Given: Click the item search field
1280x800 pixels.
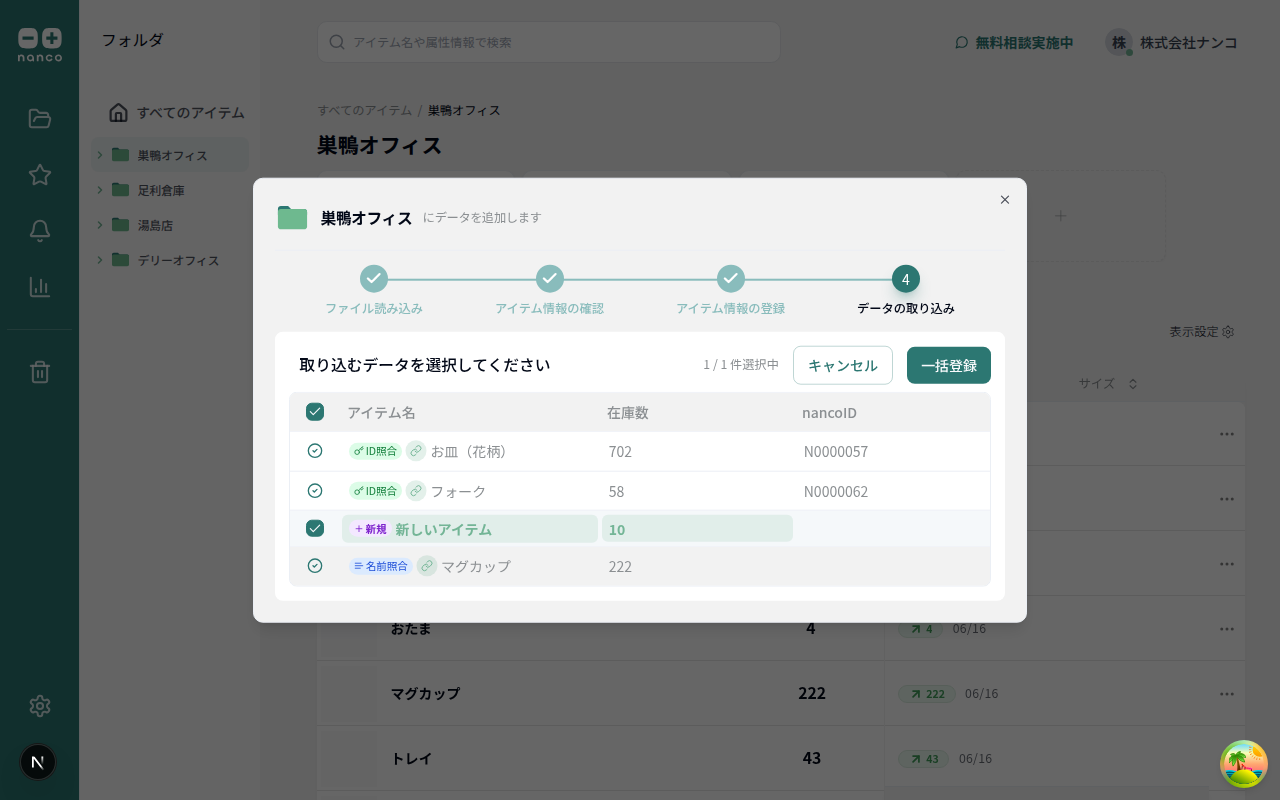Looking at the screenshot, I should [548, 42].
